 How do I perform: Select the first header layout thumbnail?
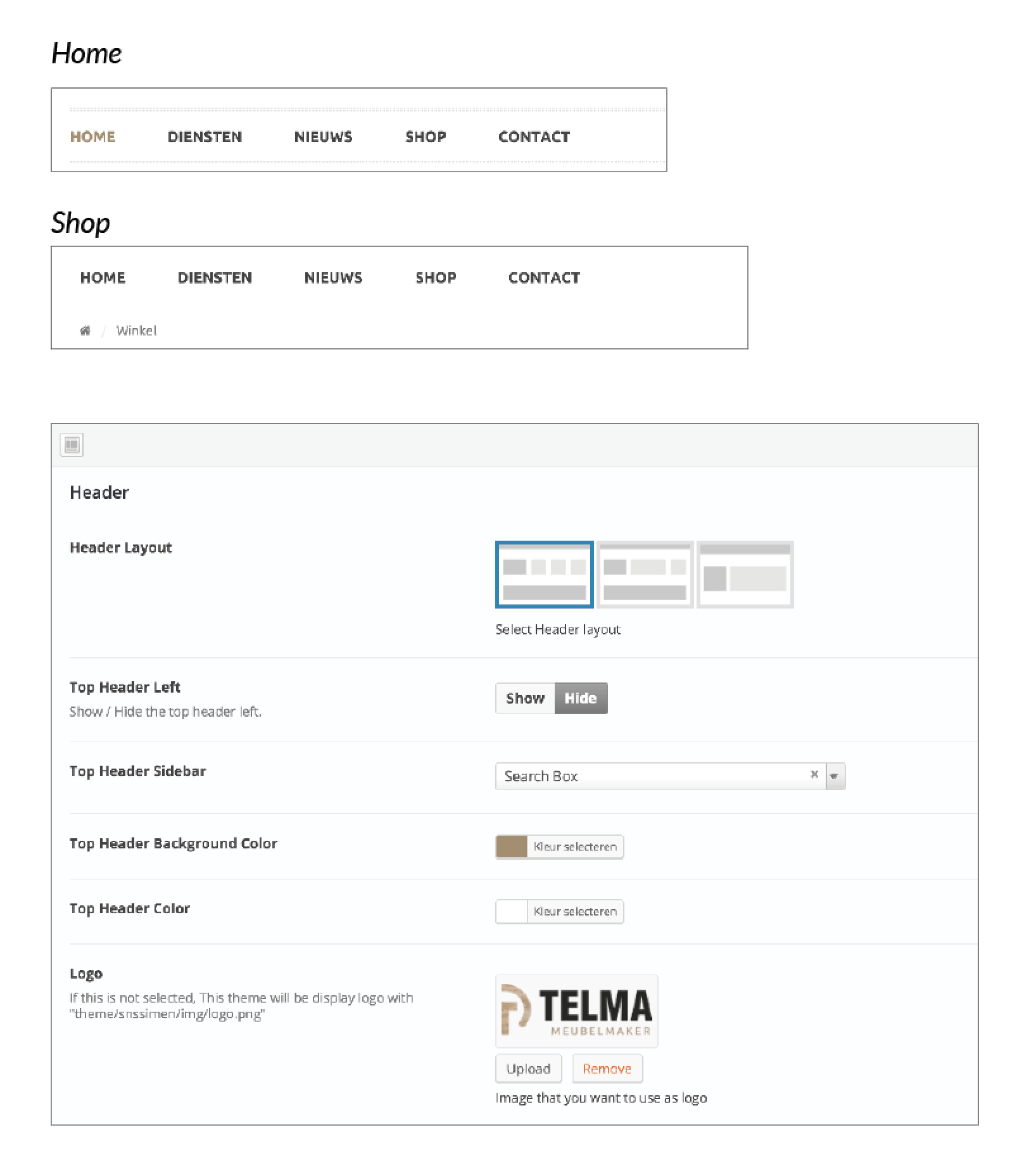(x=544, y=575)
